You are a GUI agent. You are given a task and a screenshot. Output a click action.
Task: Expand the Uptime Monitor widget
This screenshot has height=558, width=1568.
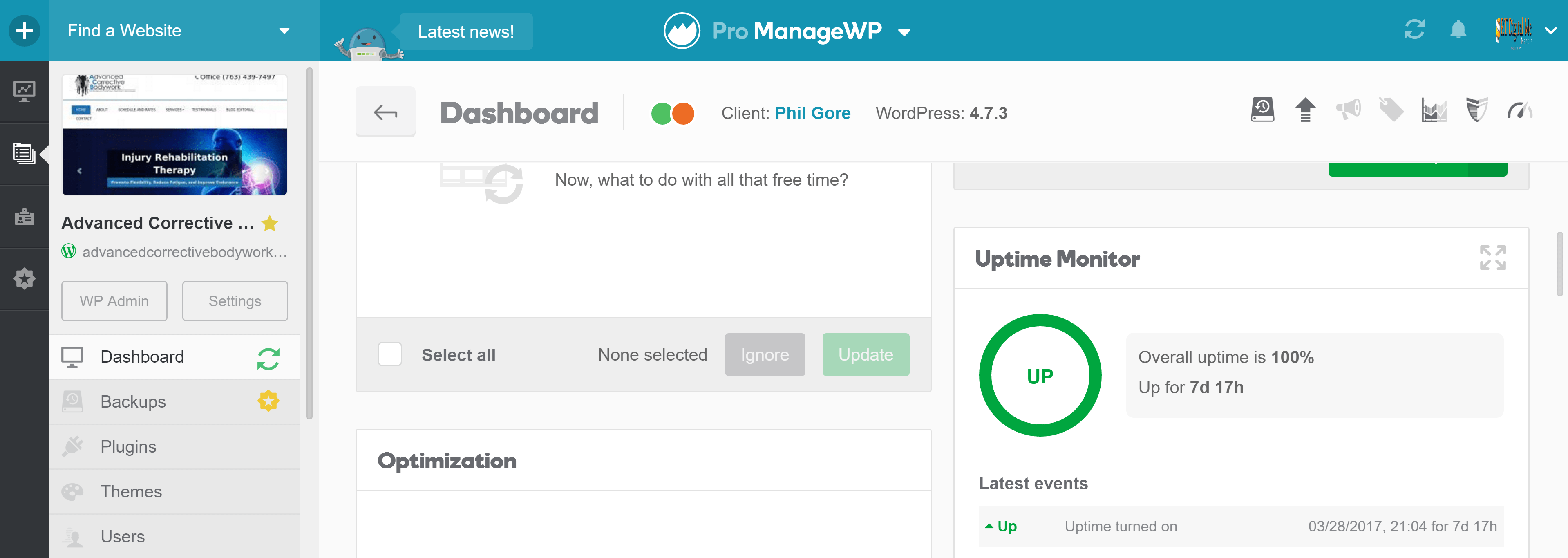(x=1492, y=258)
